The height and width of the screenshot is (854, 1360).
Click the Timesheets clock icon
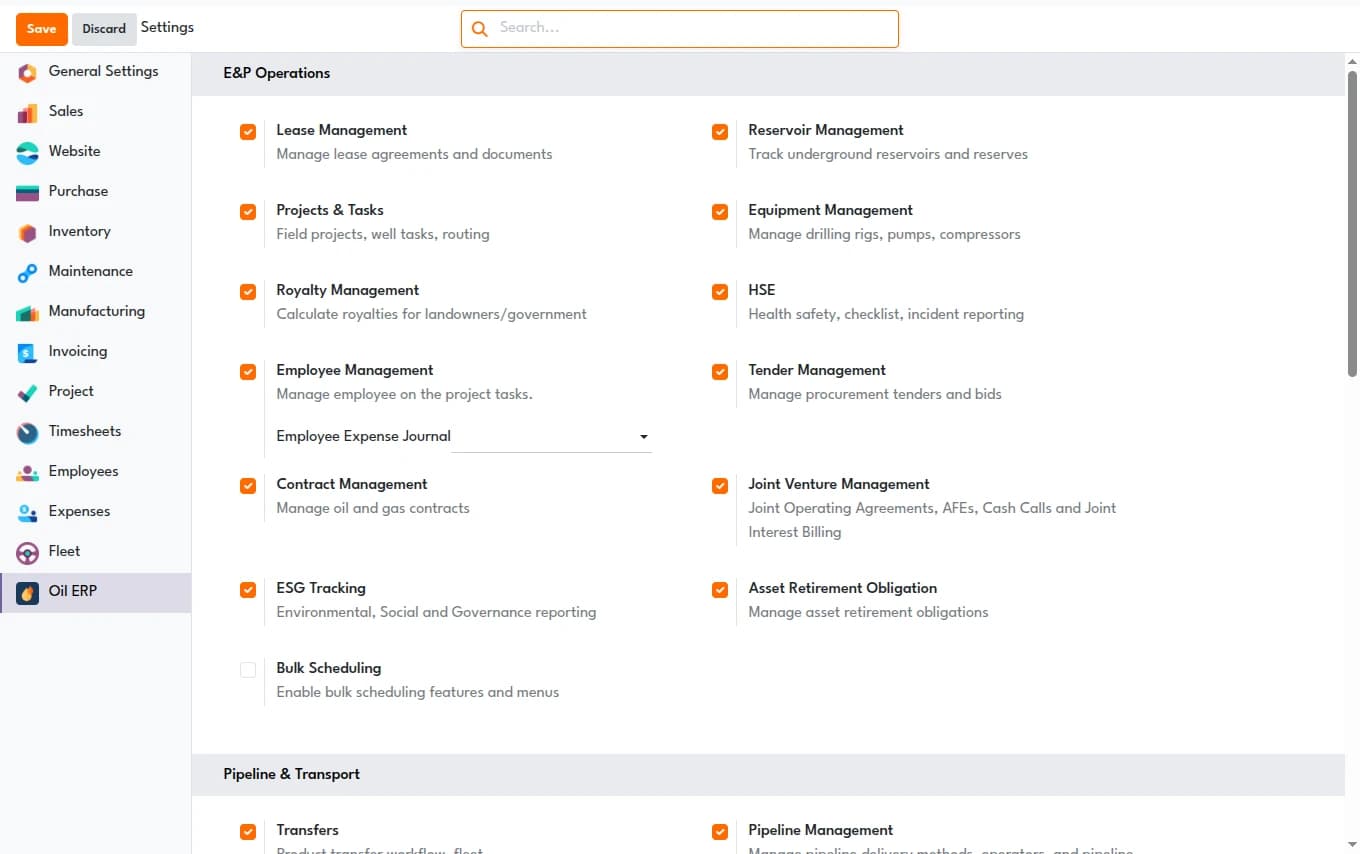tap(28, 432)
